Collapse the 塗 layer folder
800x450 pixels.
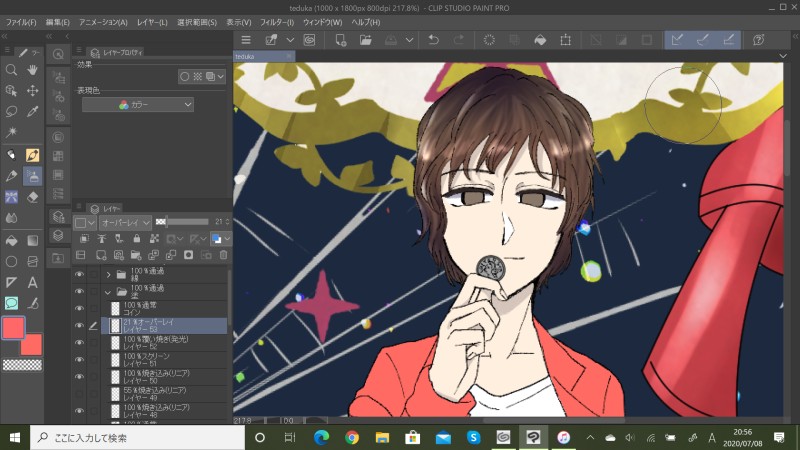pyautogui.click(x=108, y=291)
